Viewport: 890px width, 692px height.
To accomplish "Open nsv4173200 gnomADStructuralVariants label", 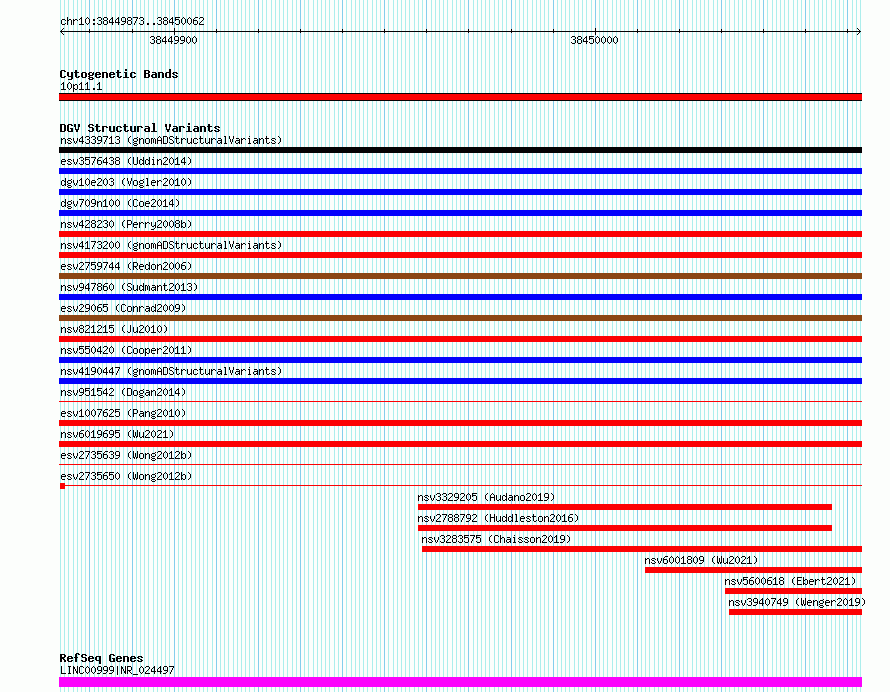I will click(x=171, y=245).
